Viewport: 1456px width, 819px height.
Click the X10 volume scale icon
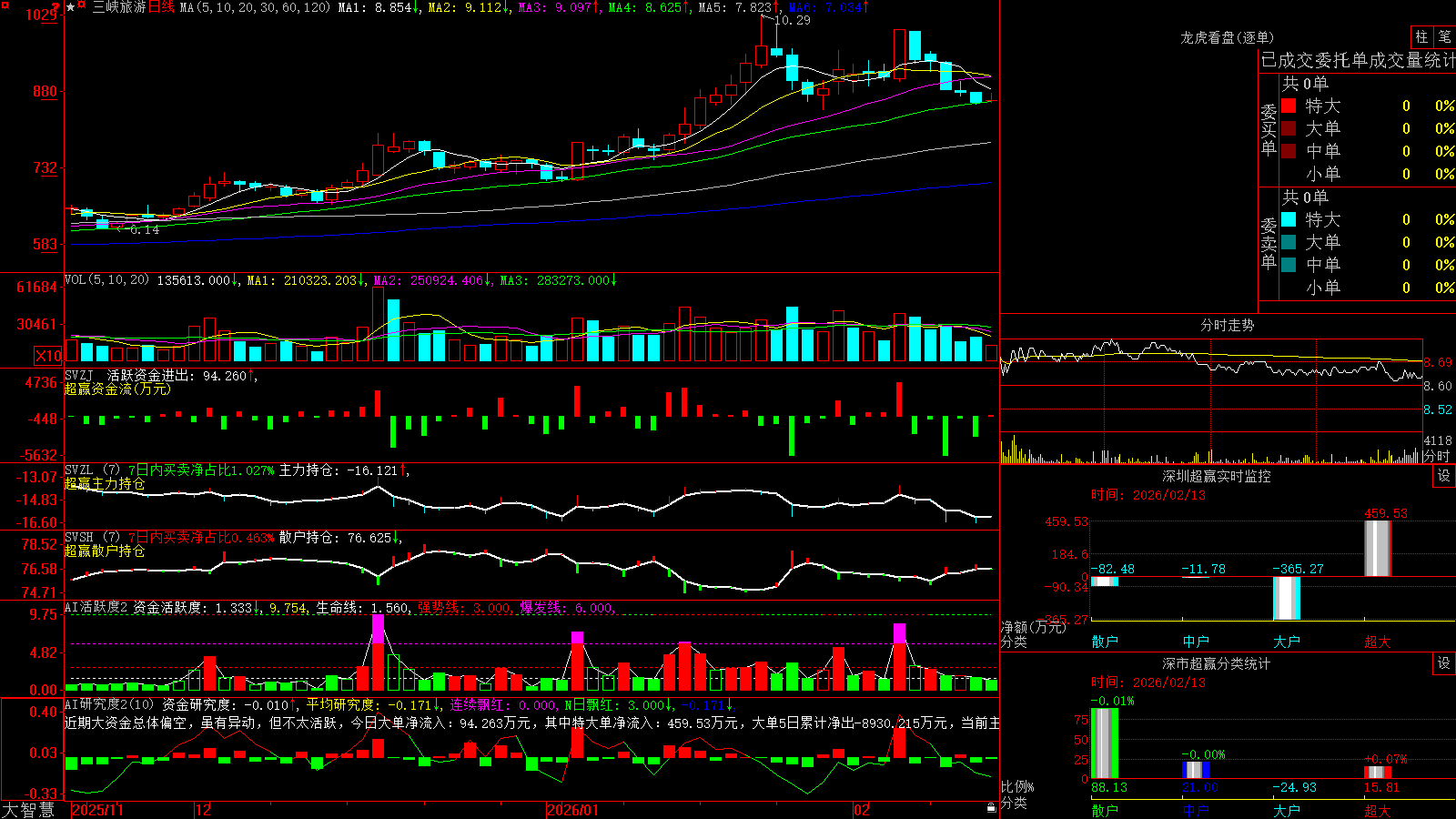(x=48, y=356)
